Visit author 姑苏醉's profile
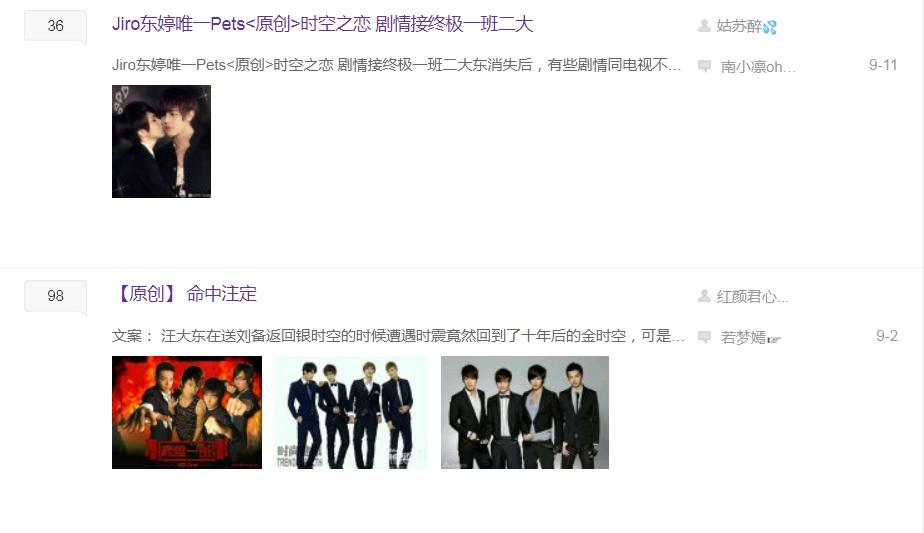Viewport: 924px width, 533px height. pyautogui.click(x=739, y=26)
